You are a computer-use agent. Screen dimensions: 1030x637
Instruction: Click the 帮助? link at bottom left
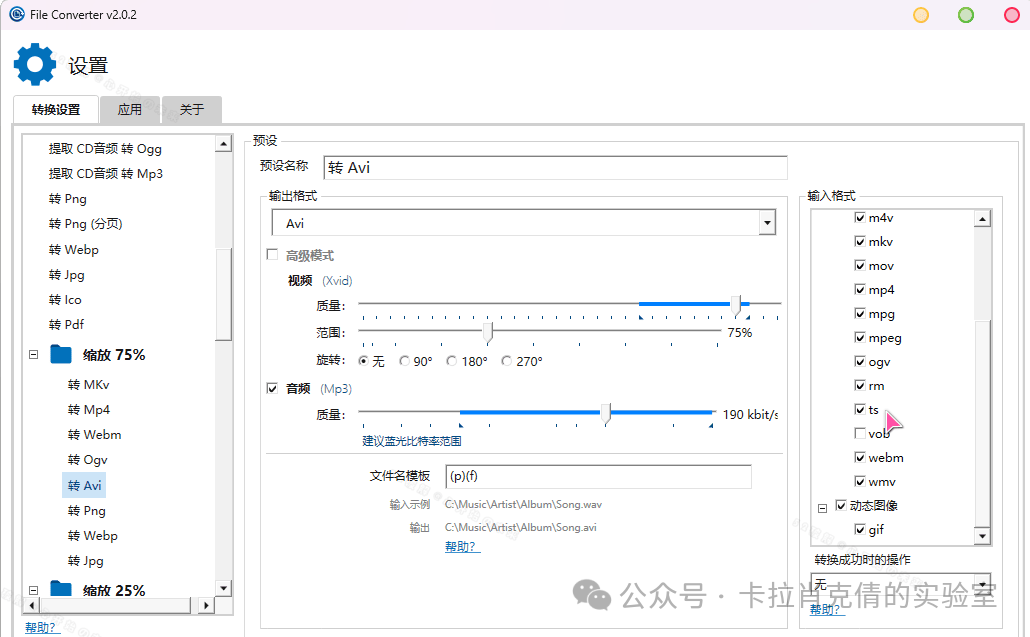[40, 627]
